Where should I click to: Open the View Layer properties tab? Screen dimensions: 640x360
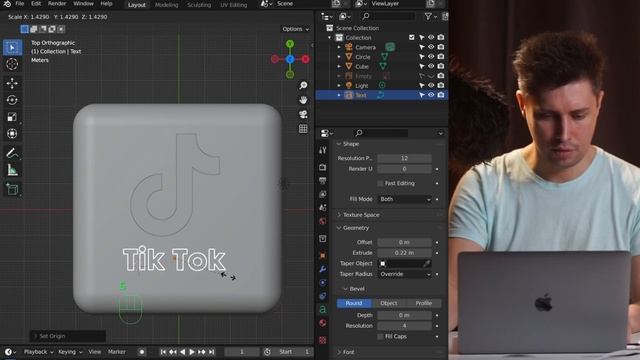(x=322, y=194)
